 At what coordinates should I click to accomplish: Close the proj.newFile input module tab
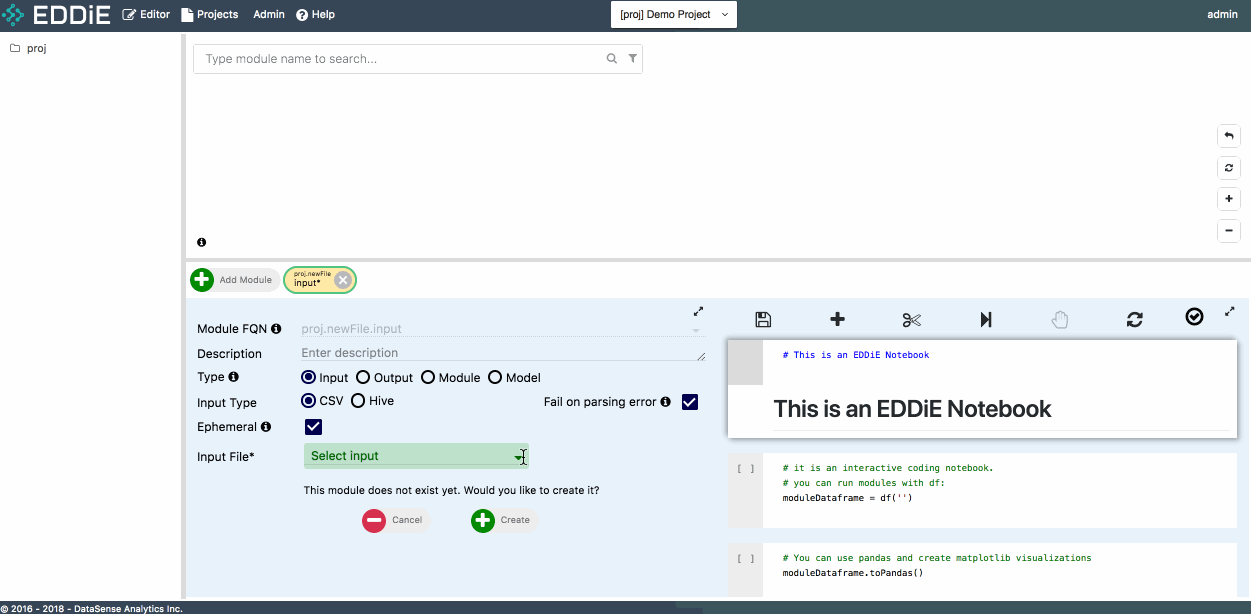pos(343,280)
